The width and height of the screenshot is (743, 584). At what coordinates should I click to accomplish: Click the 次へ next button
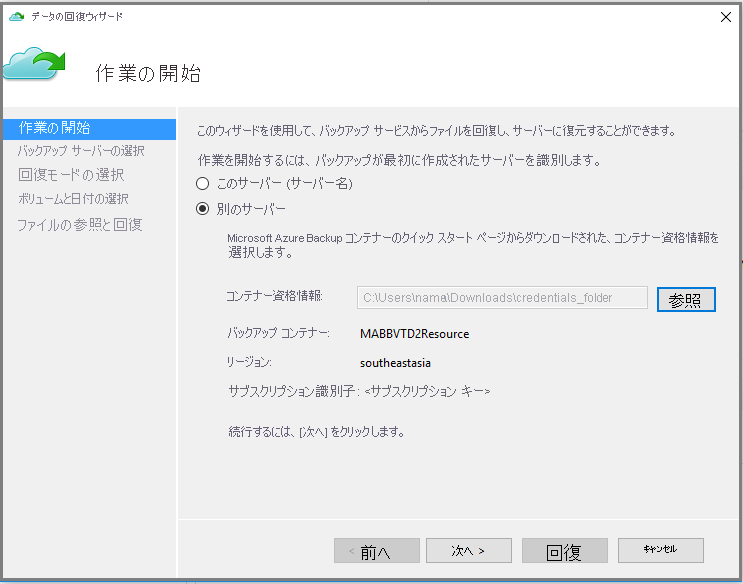tap(469, 550)
